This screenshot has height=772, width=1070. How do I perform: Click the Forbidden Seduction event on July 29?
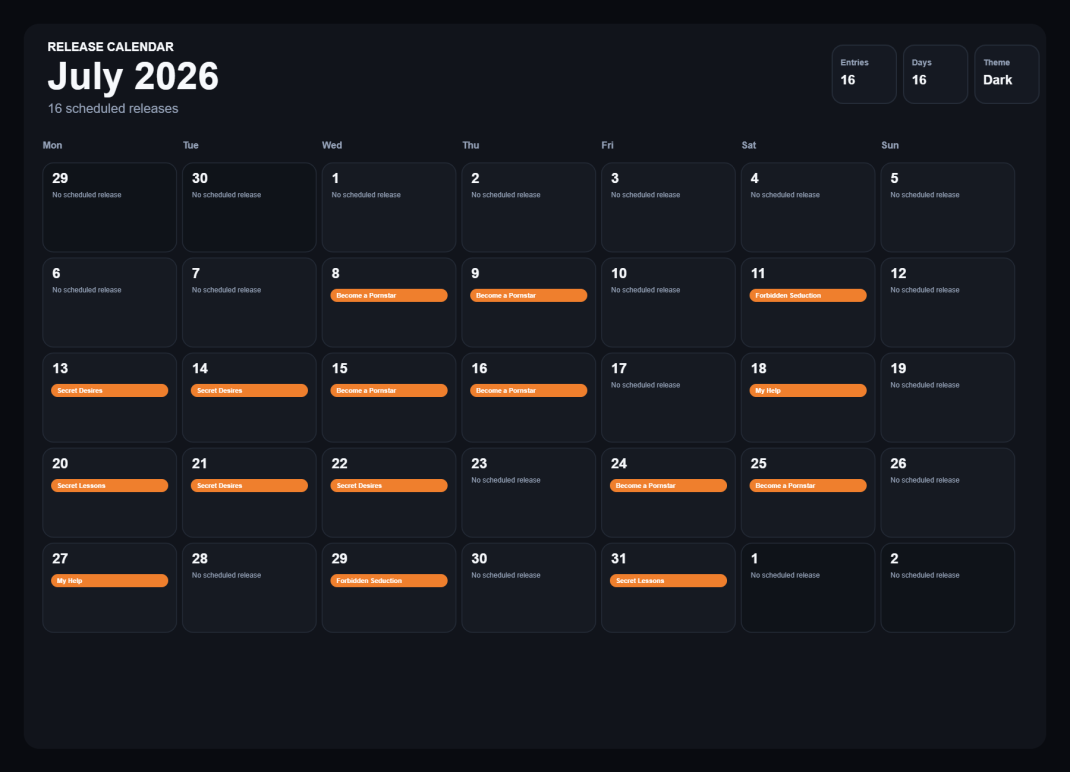[x=389, y=580]
